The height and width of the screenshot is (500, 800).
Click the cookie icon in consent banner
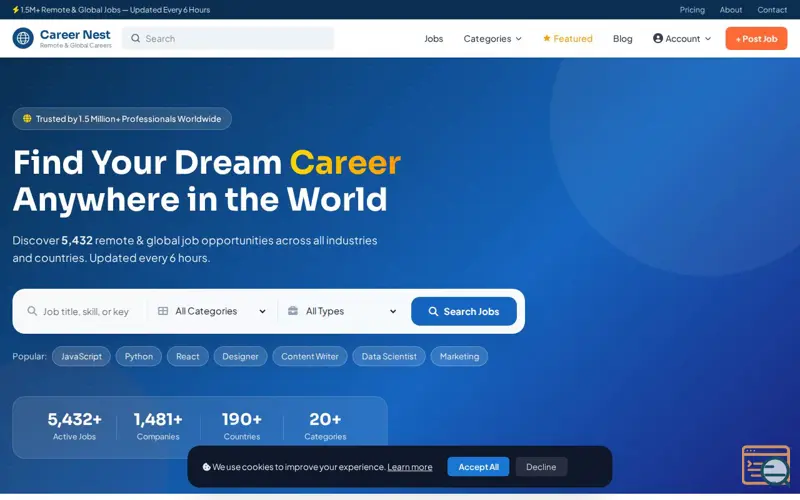coord(206,467)
